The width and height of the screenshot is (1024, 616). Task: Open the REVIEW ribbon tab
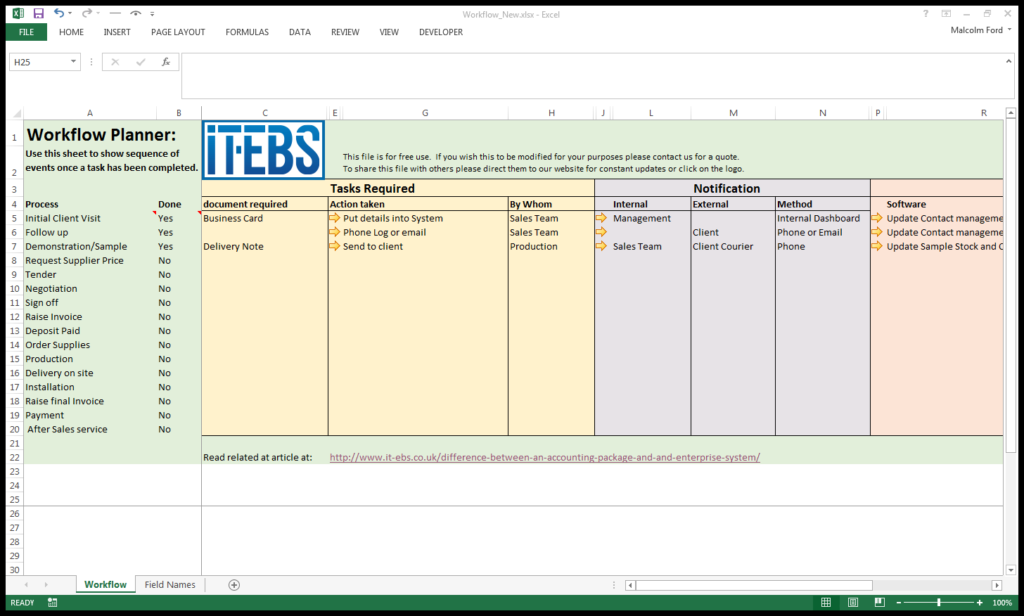coord(345,32)
